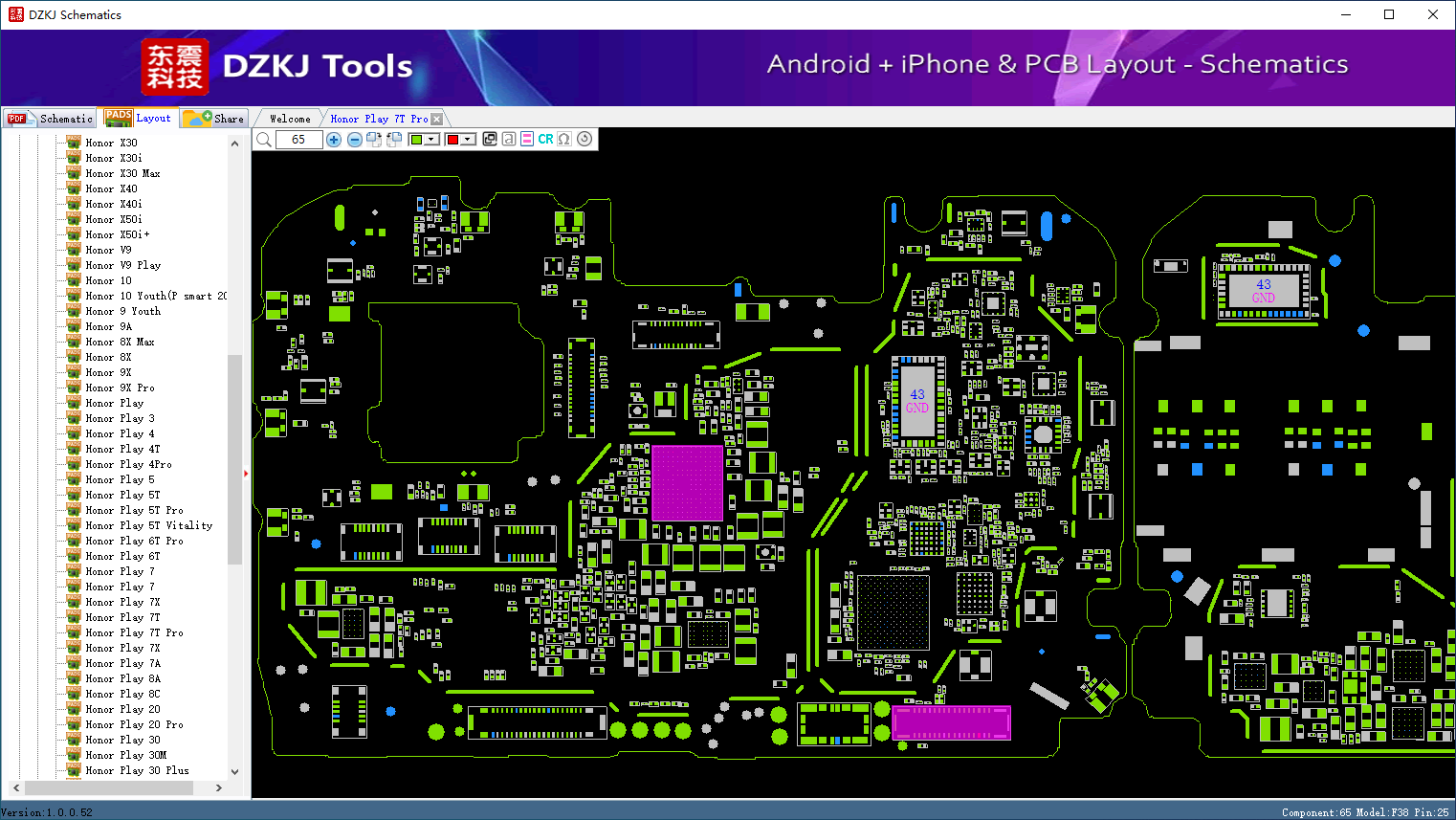Click the cyan CR icon
This screenshot has width=1456, height=820.
(x=545, y=140)
